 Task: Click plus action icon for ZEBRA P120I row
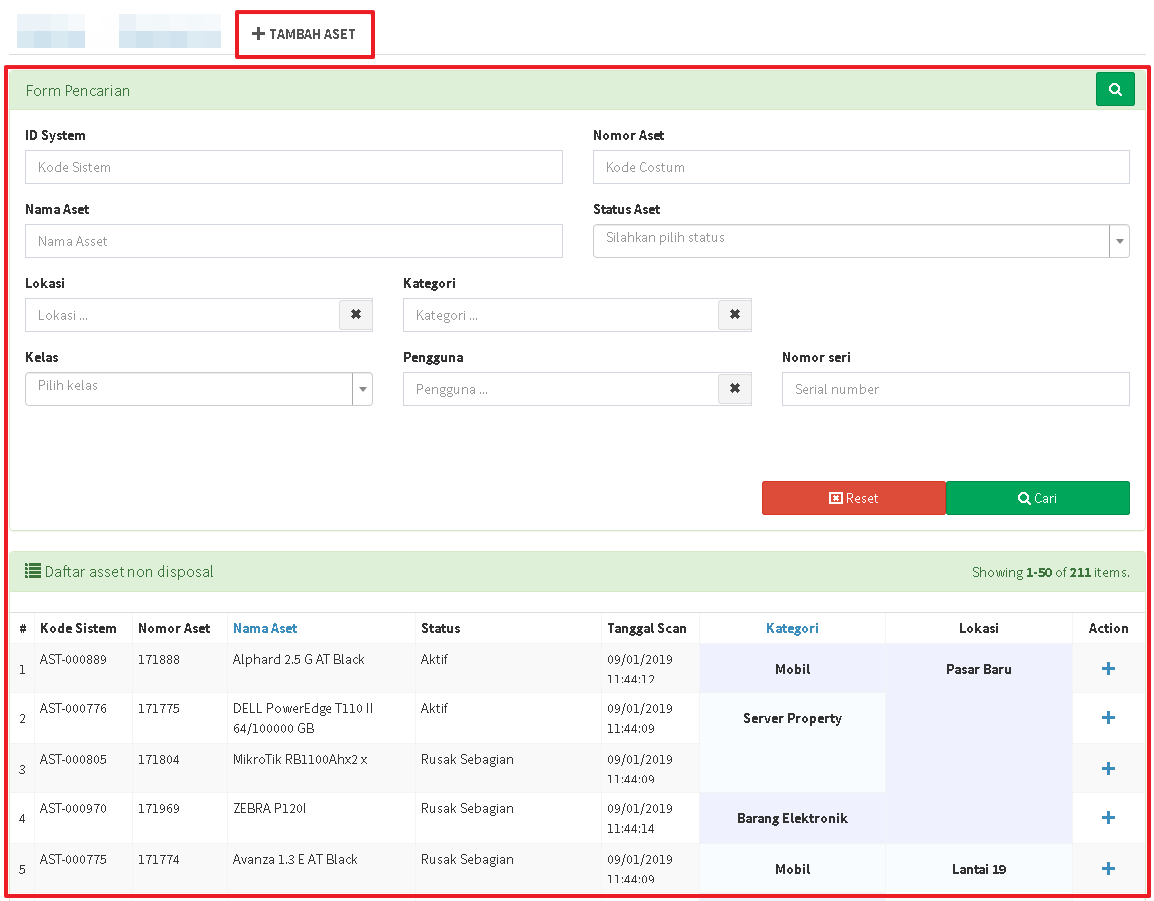point(1108,818)
